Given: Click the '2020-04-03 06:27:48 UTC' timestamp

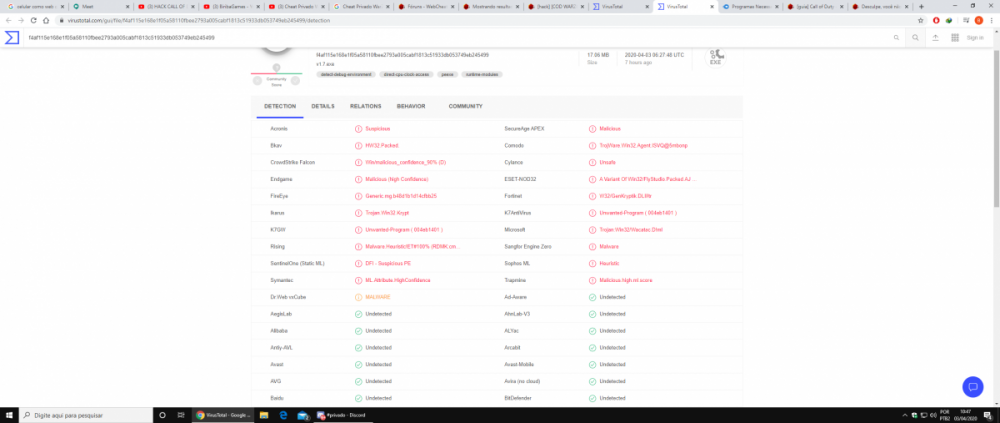Looking at the screenshot, I should (654, 55).
